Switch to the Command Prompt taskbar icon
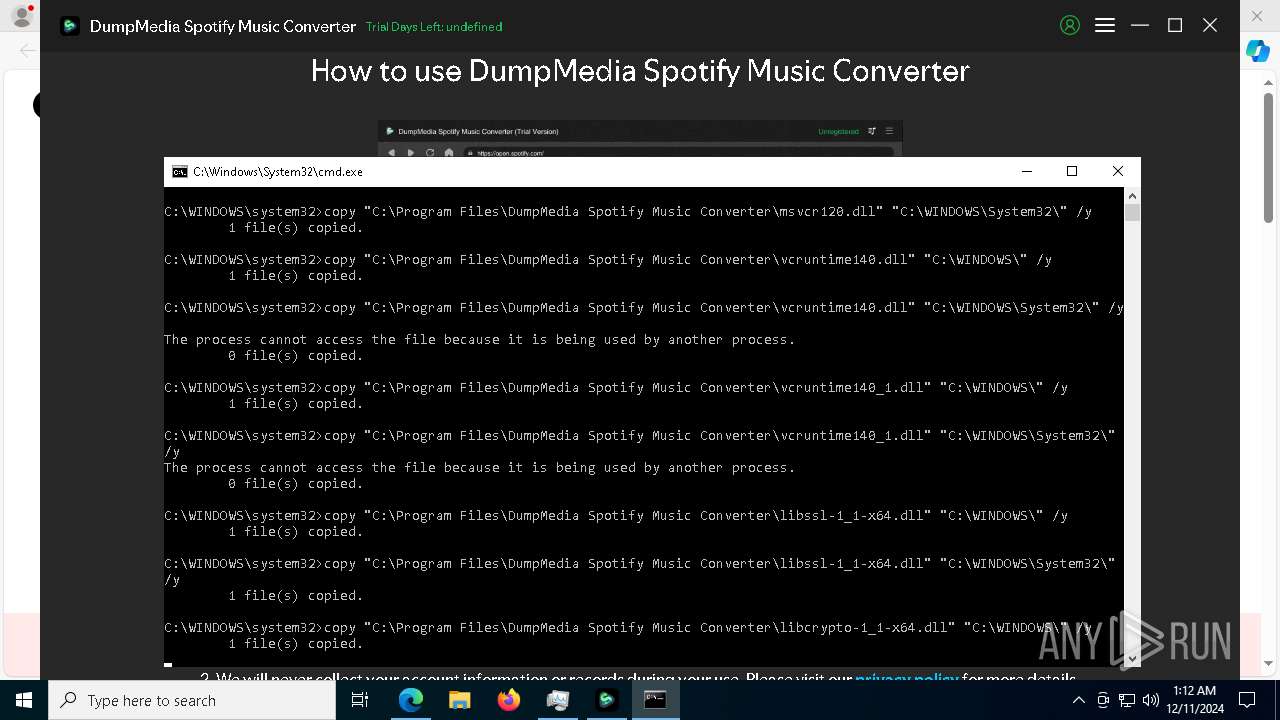The height and width of the screenshot is (720, 1280). (655, 700)
